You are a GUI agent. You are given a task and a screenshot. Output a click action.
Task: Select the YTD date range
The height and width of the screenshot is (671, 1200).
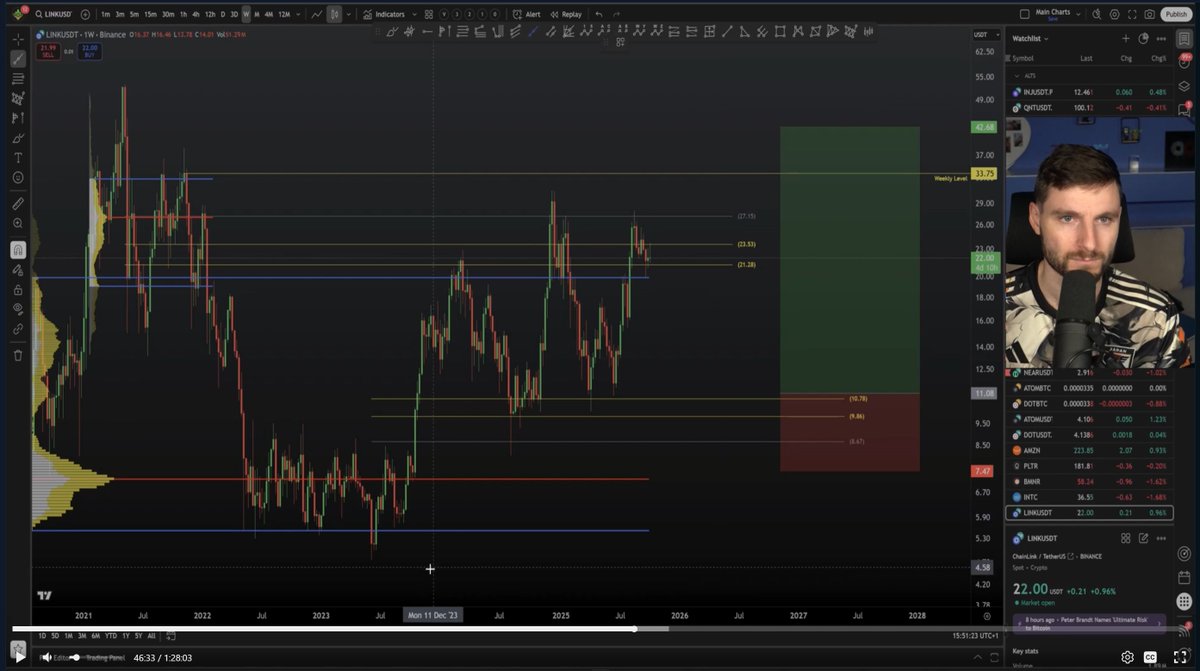(x=111, y=636)
